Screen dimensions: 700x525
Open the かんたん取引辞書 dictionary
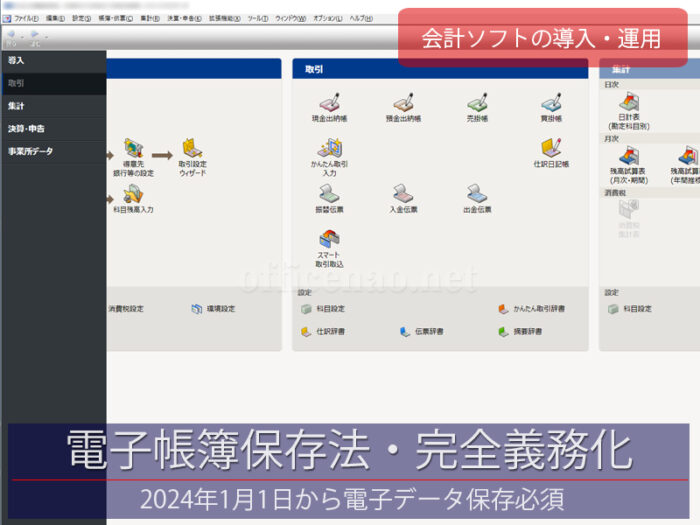532,308
